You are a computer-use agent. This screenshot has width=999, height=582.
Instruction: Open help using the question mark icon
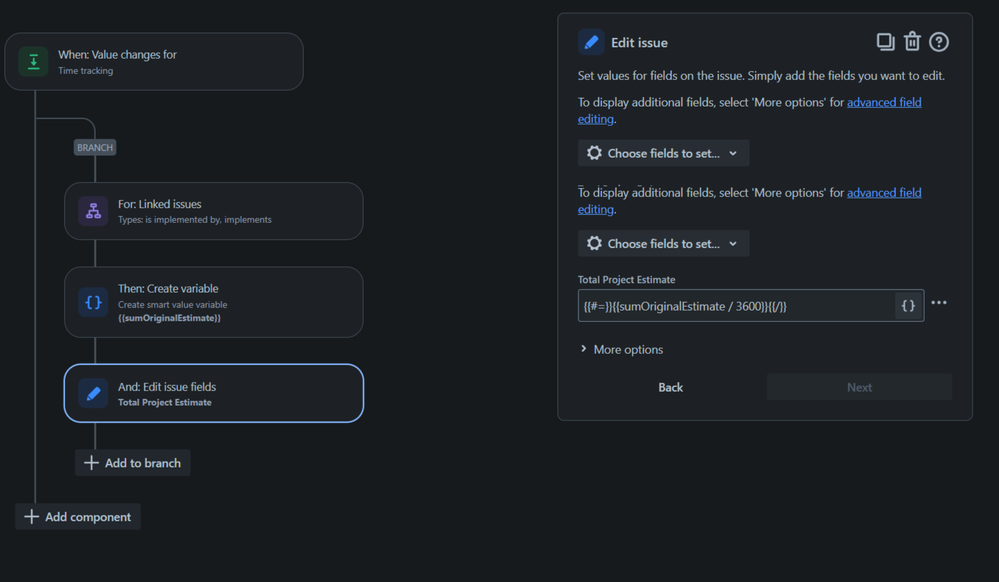coord(938,41)
